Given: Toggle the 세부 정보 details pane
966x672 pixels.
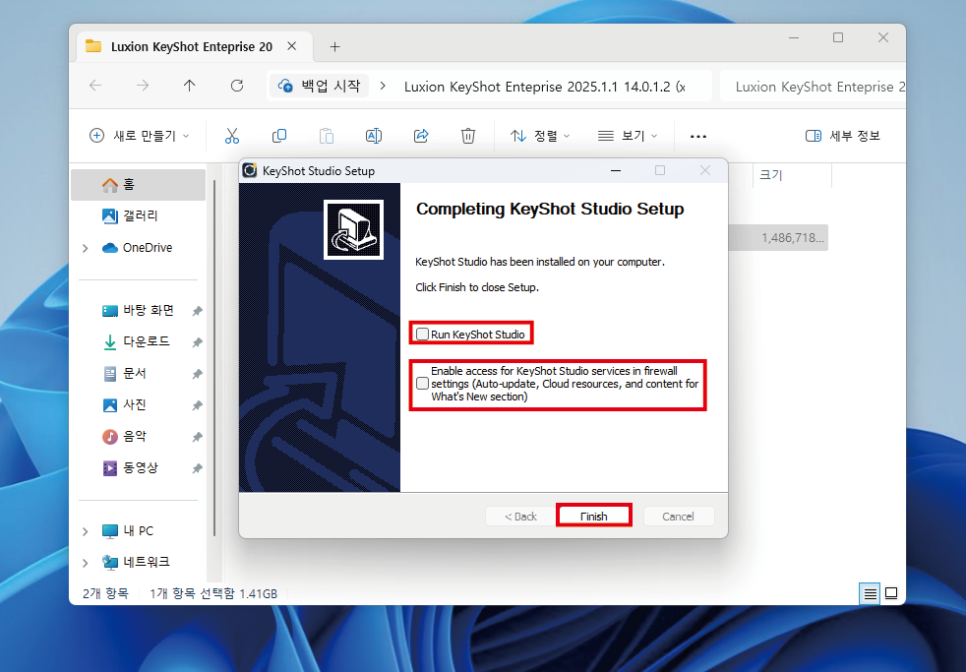Looking at the screenshot, I should 842,136.
